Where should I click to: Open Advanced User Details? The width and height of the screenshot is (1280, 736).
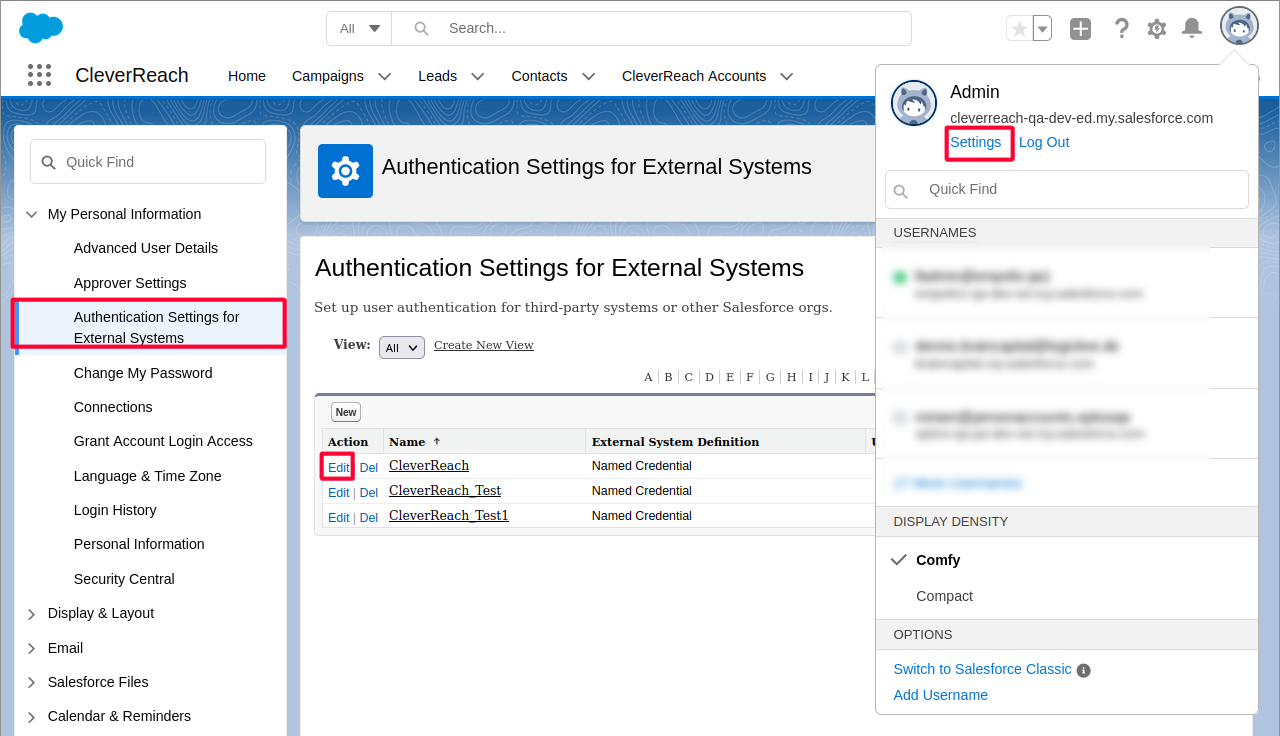146,248
